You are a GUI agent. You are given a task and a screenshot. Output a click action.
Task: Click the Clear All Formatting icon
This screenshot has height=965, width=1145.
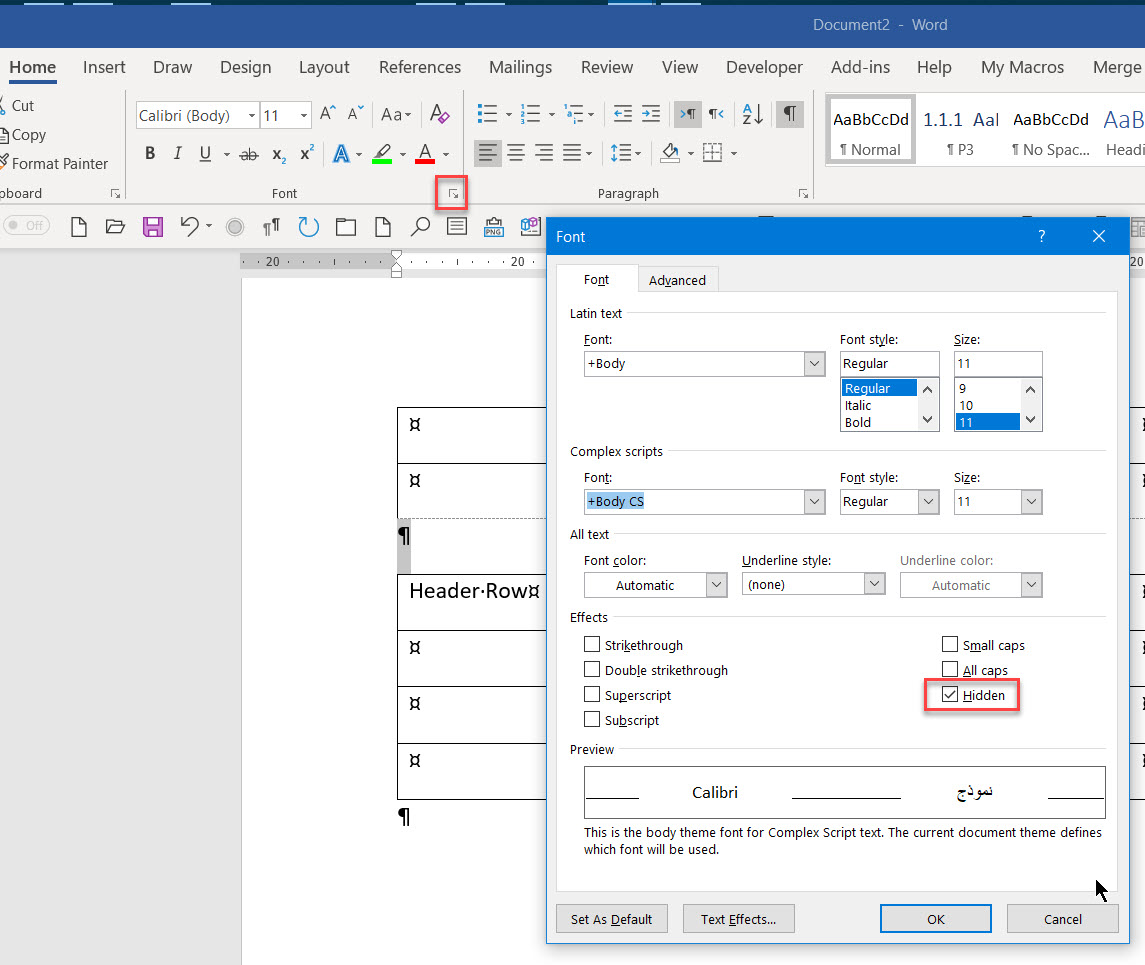tap(439, 115)
